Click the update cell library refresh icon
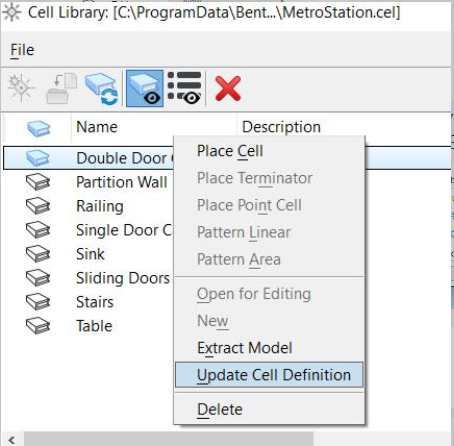Viewport: 454px width, 446px height. click(x=101, y=88)
